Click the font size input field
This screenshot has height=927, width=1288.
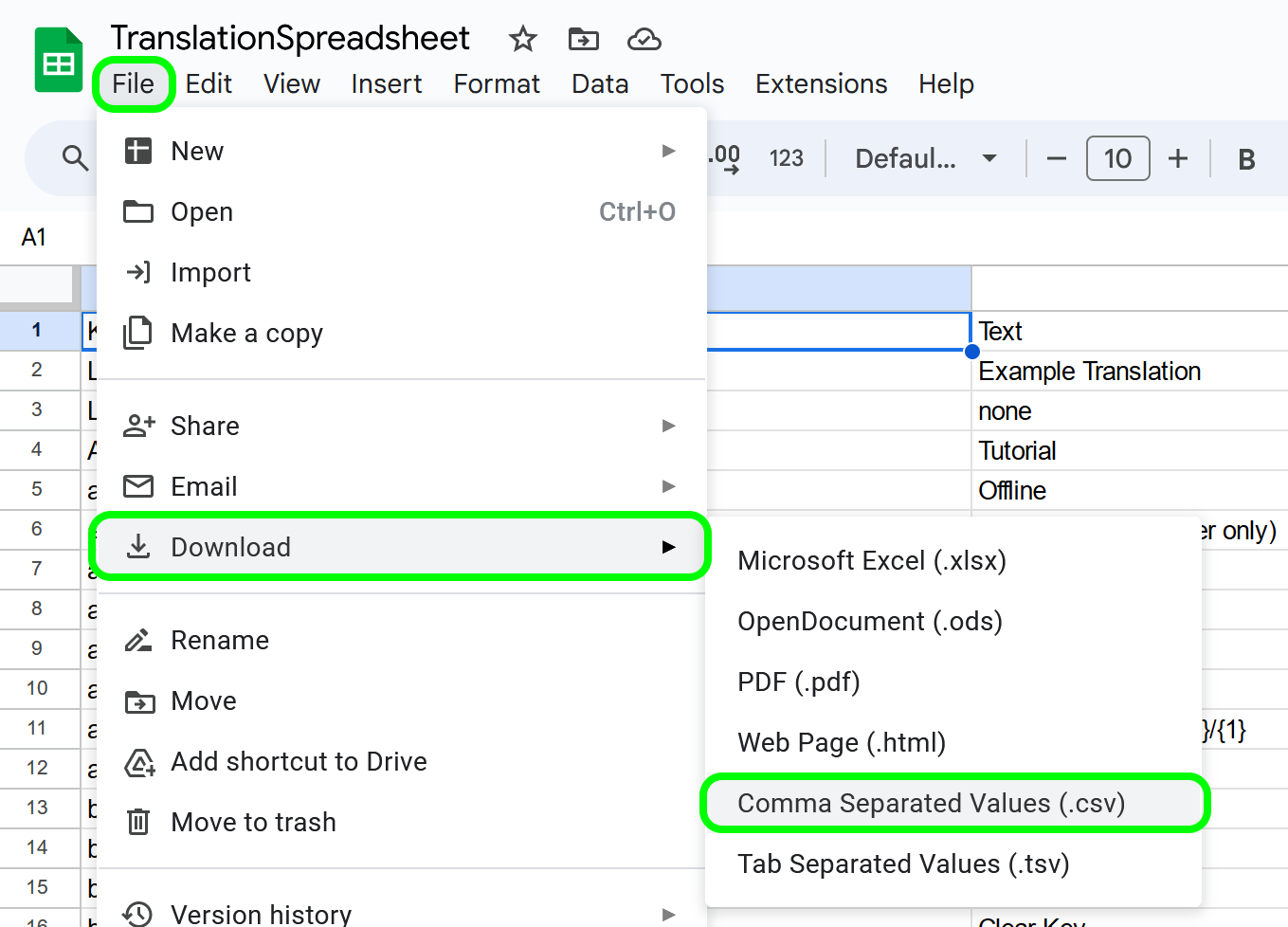pyautogui.click(x=1117, y=158)
